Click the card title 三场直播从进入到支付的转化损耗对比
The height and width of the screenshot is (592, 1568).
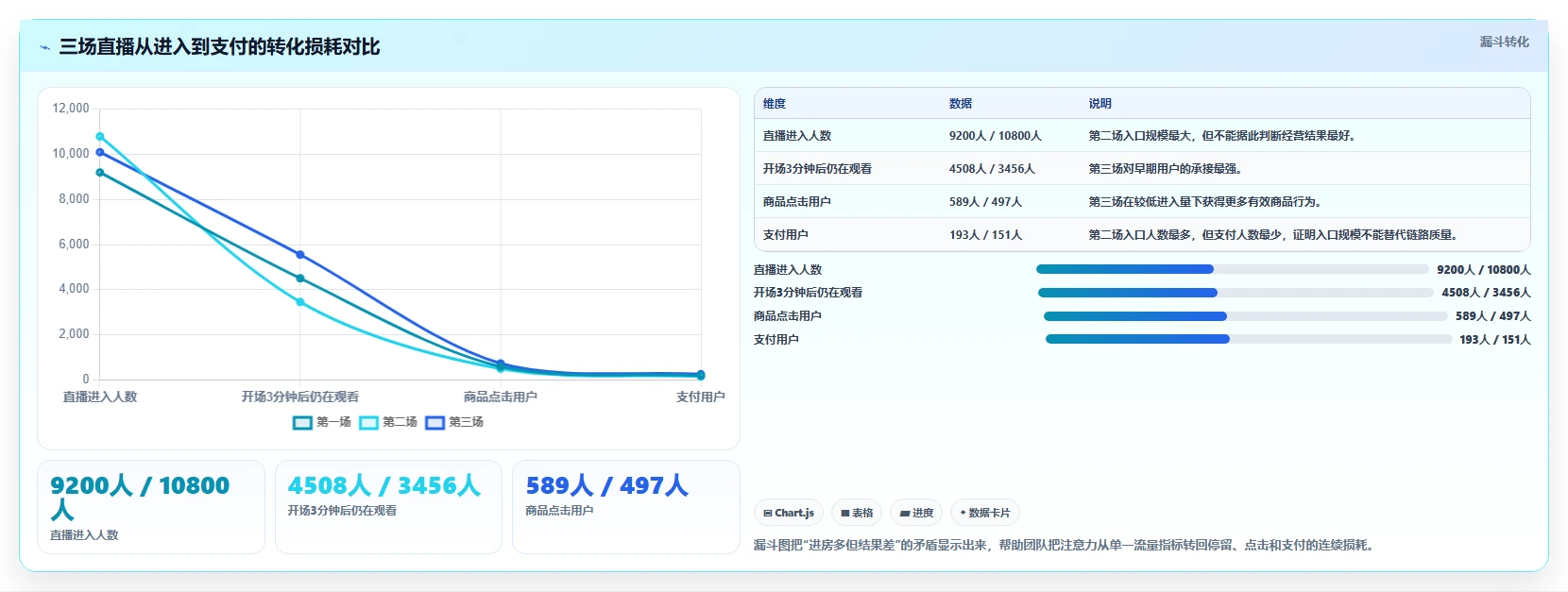click(x=219, y=46)
